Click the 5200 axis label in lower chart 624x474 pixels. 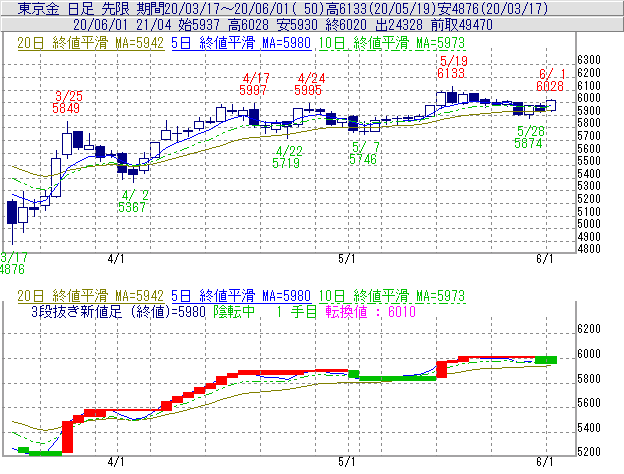[589, 452]
